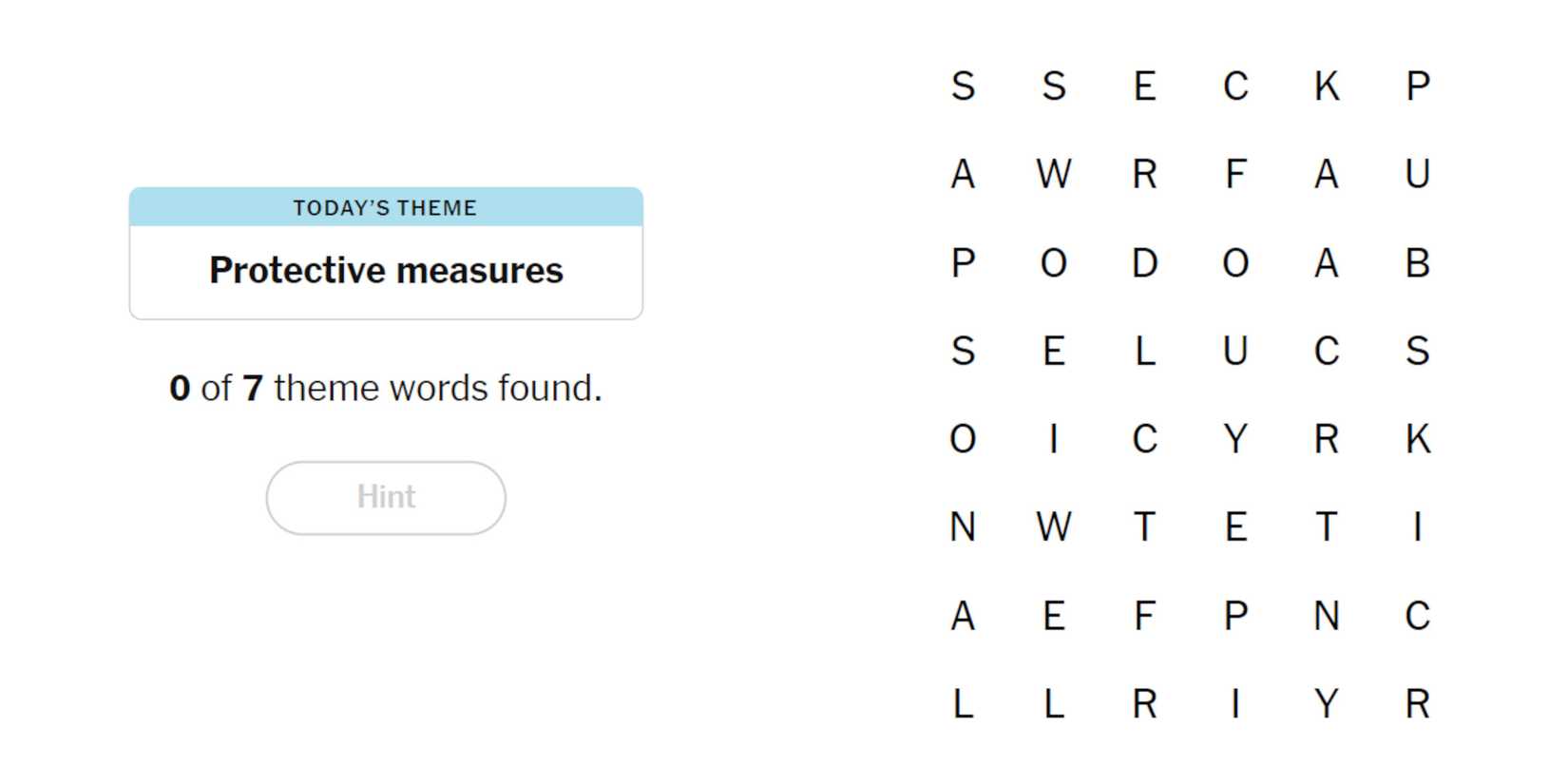Pick the W between N and T

pyautogui.click(x=1054, y=527)
